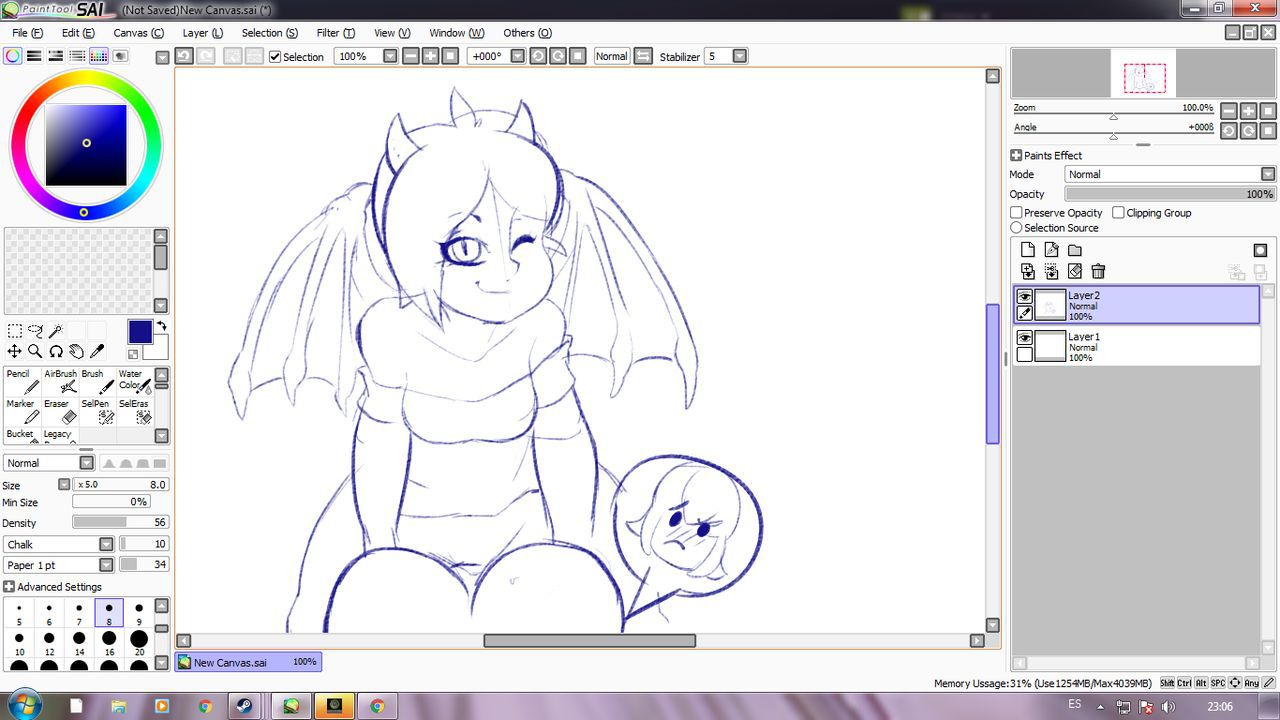Select the Marker tool
Viewport: 1280px width, 720px height.
(23, 411)
